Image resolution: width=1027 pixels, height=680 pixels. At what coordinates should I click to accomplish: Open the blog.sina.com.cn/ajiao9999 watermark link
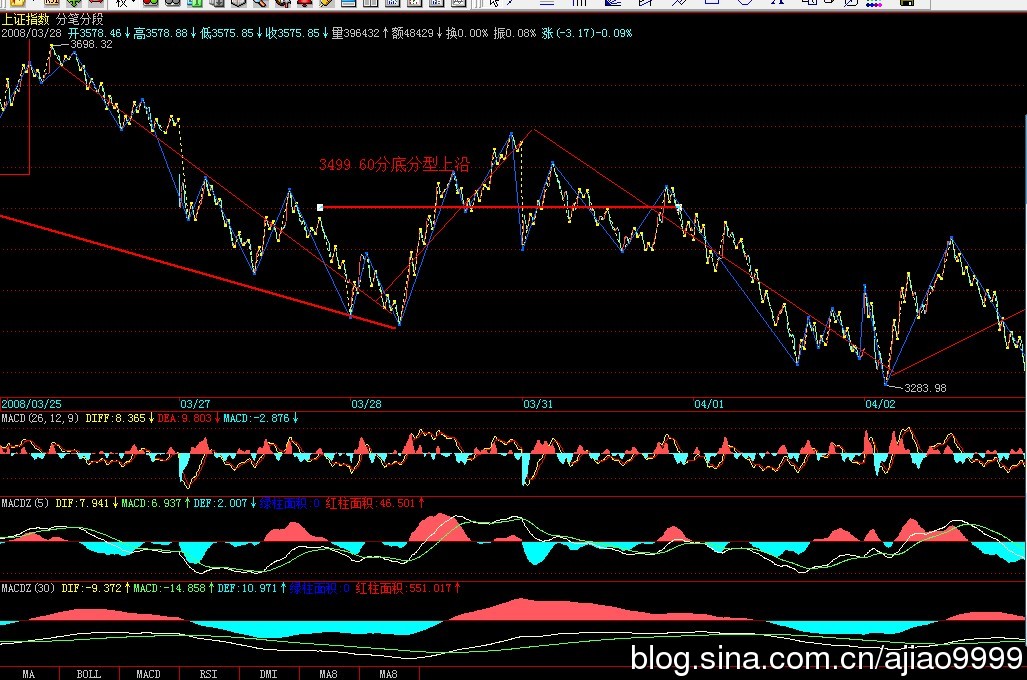[824, 658]
